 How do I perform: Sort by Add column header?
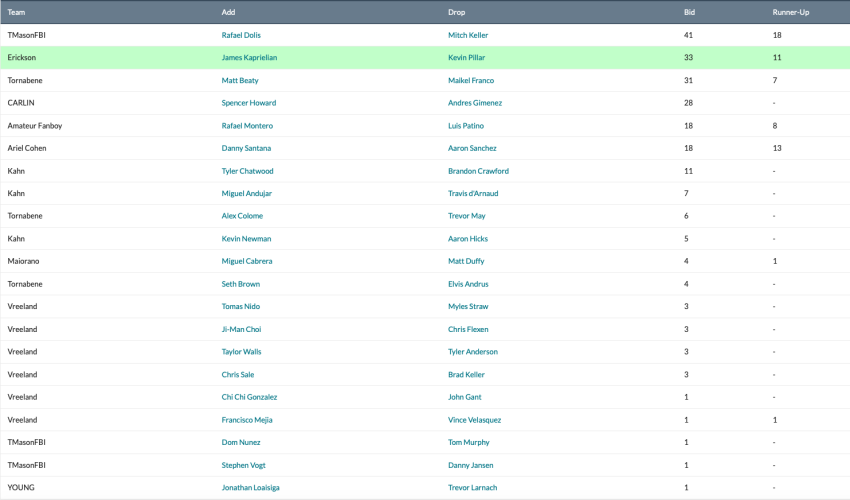coord(228,12)
